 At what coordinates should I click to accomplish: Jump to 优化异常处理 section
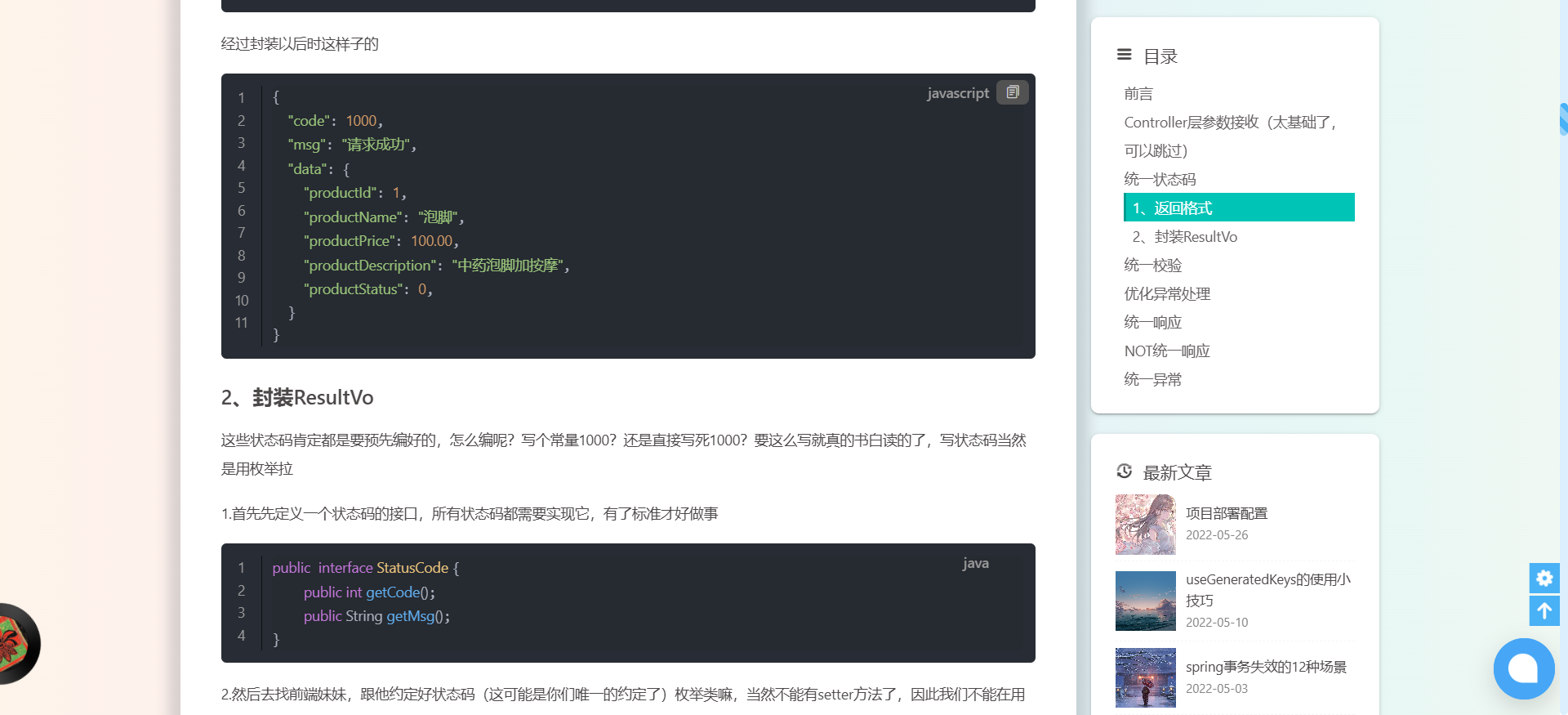(x=1167, y=294)
